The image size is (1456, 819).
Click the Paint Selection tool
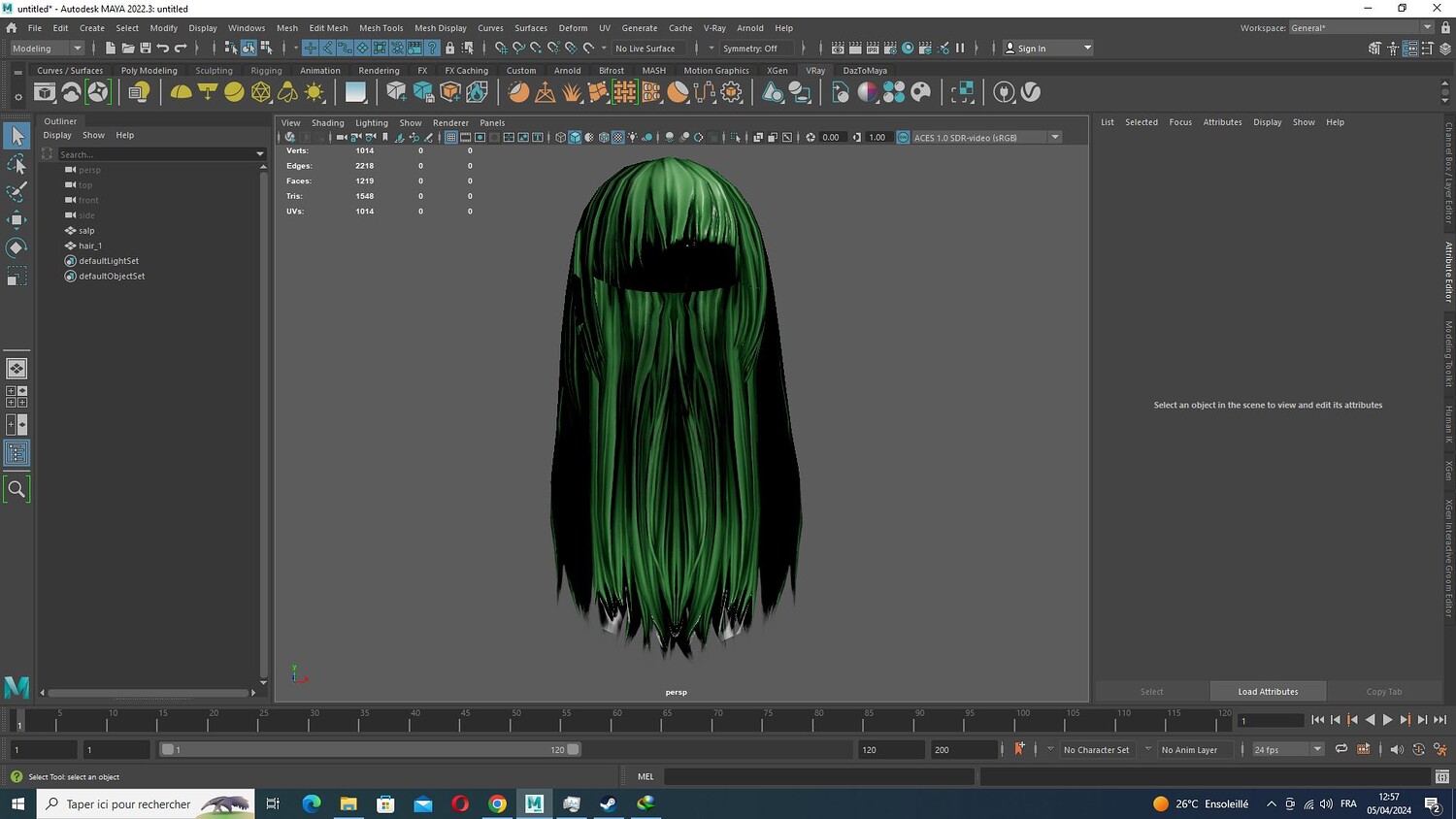coord(17,192)
